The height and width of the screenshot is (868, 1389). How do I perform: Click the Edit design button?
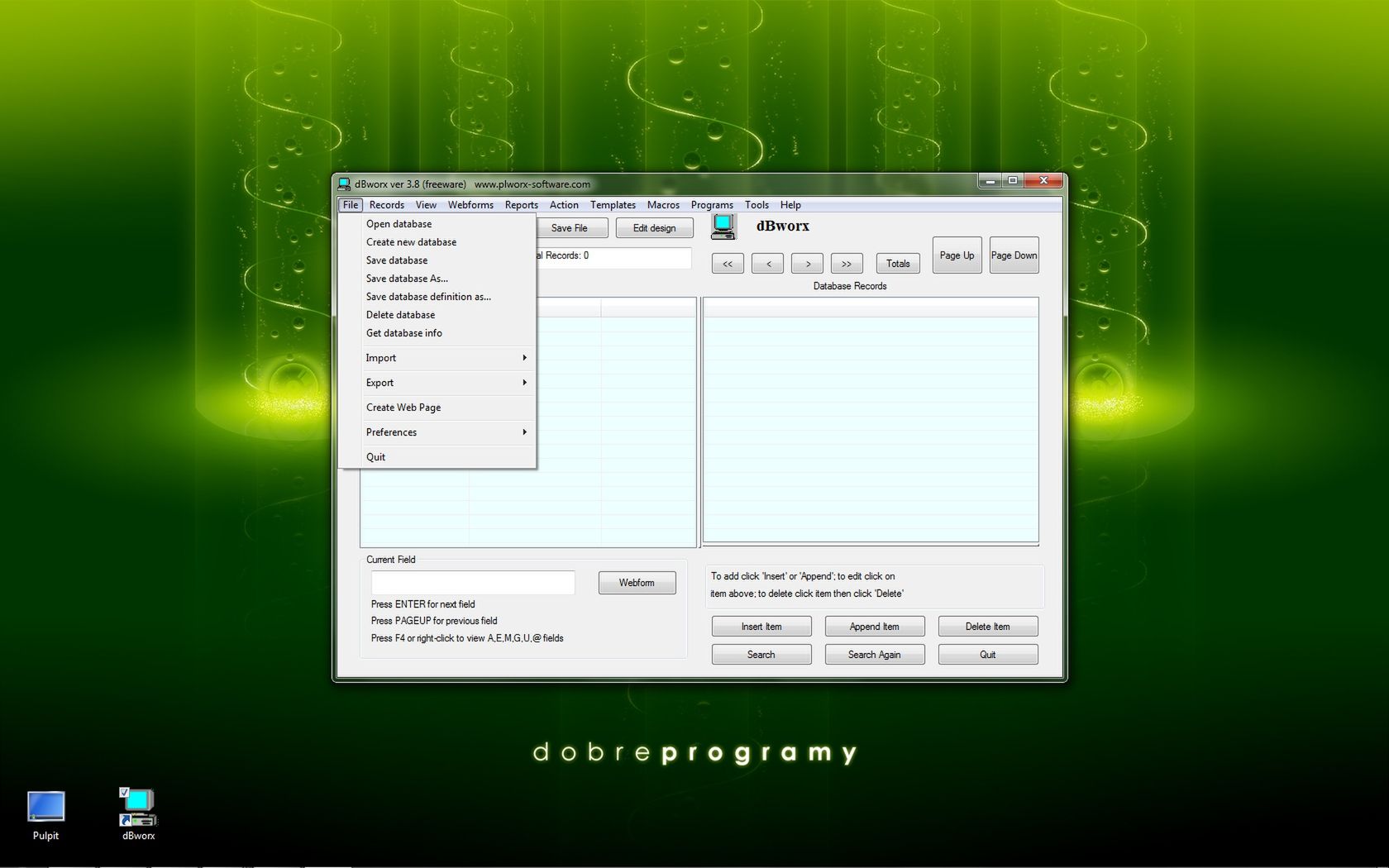click(x=654, y=228)
